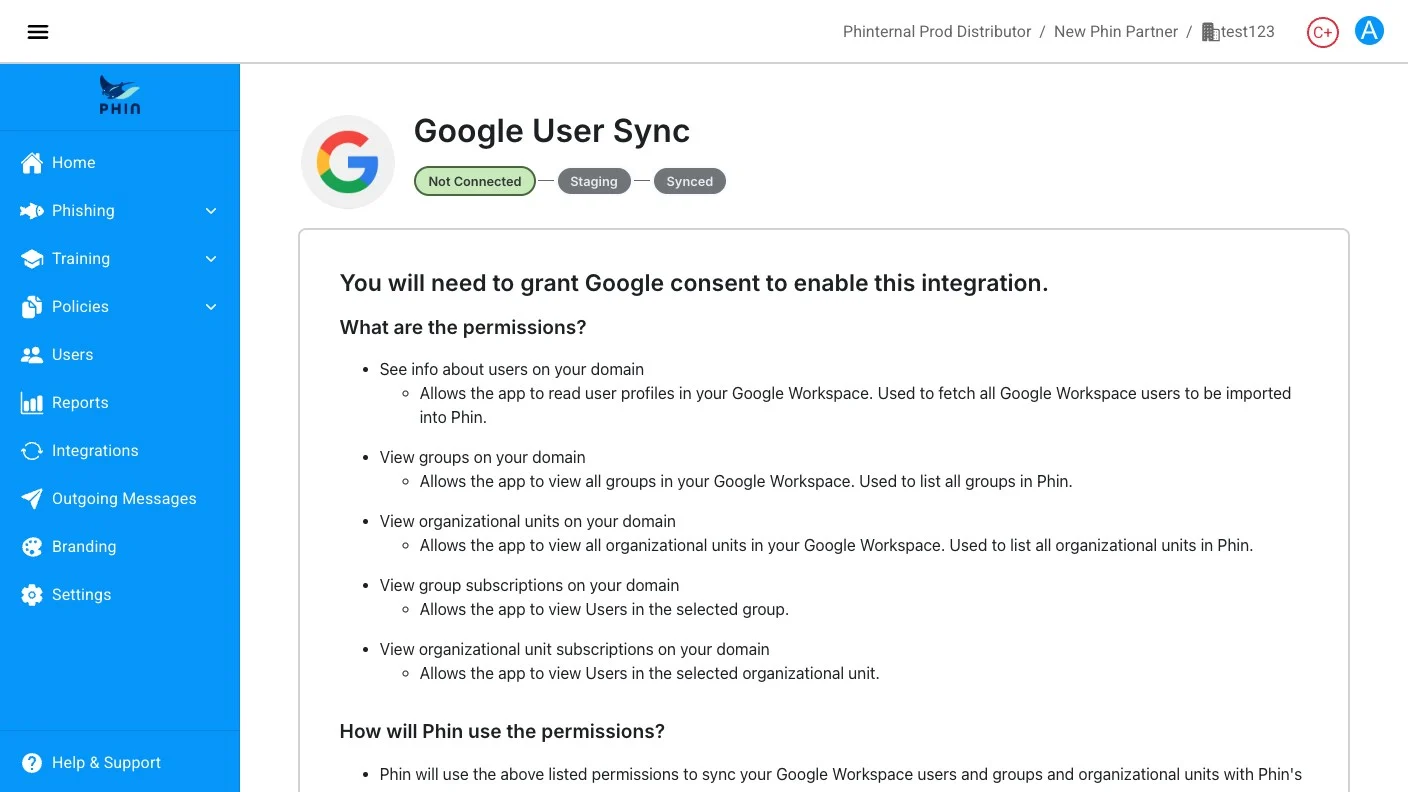Click 'Allows the app to view Users in the selected group.'
The width and height of the screenshot is (1408, 792).
coord(604,609)
